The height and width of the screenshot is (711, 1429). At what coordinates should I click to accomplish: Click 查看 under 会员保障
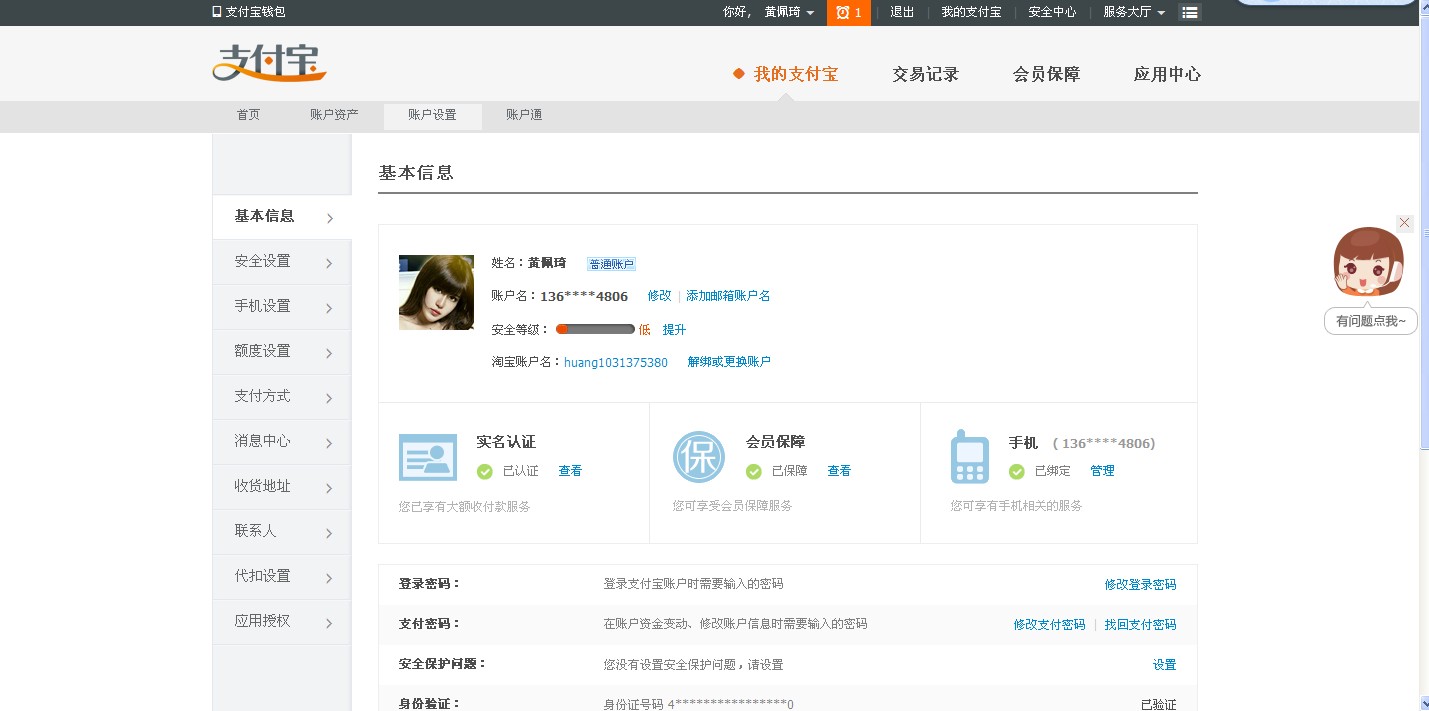(x=839, y=471)
